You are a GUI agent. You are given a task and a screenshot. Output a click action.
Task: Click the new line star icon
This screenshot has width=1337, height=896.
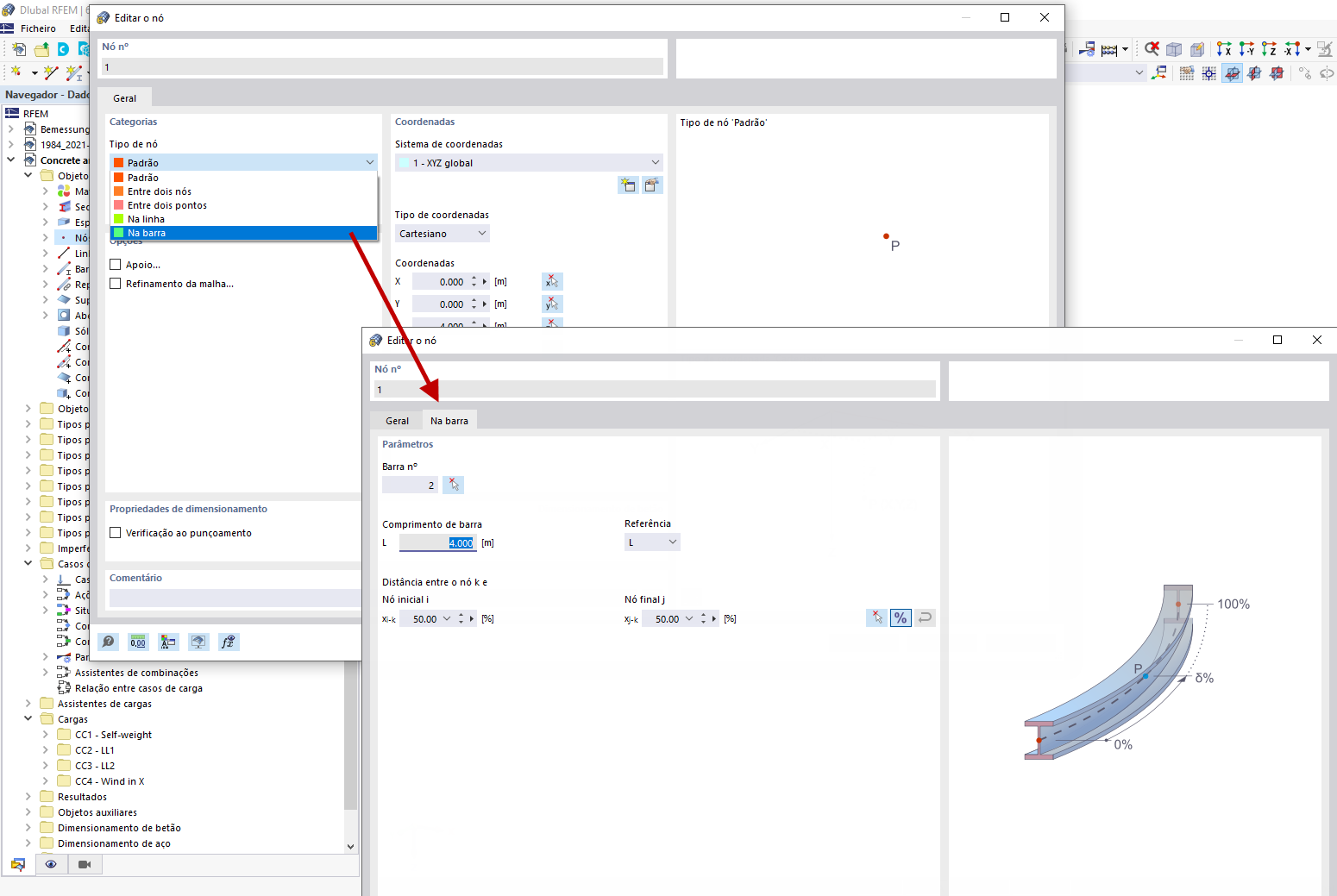click(x=51, y=72)
